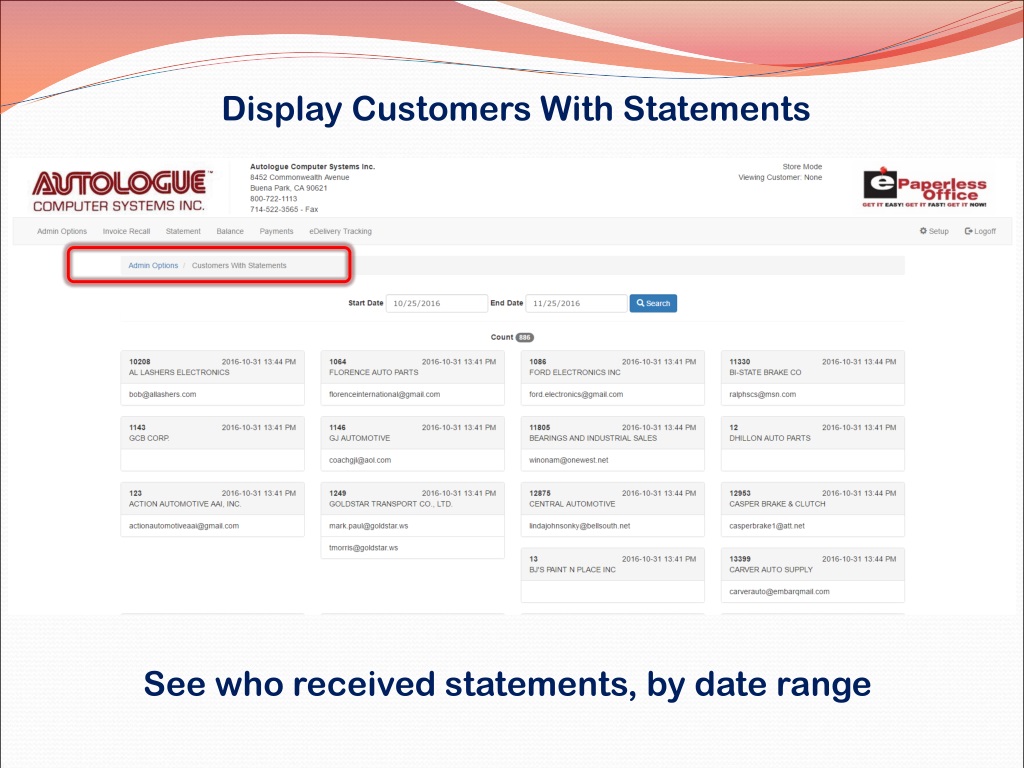This screenshot has height=768, width=1024.
Task: Click email casperbrake1@att.net
Action: click(767, 526)
